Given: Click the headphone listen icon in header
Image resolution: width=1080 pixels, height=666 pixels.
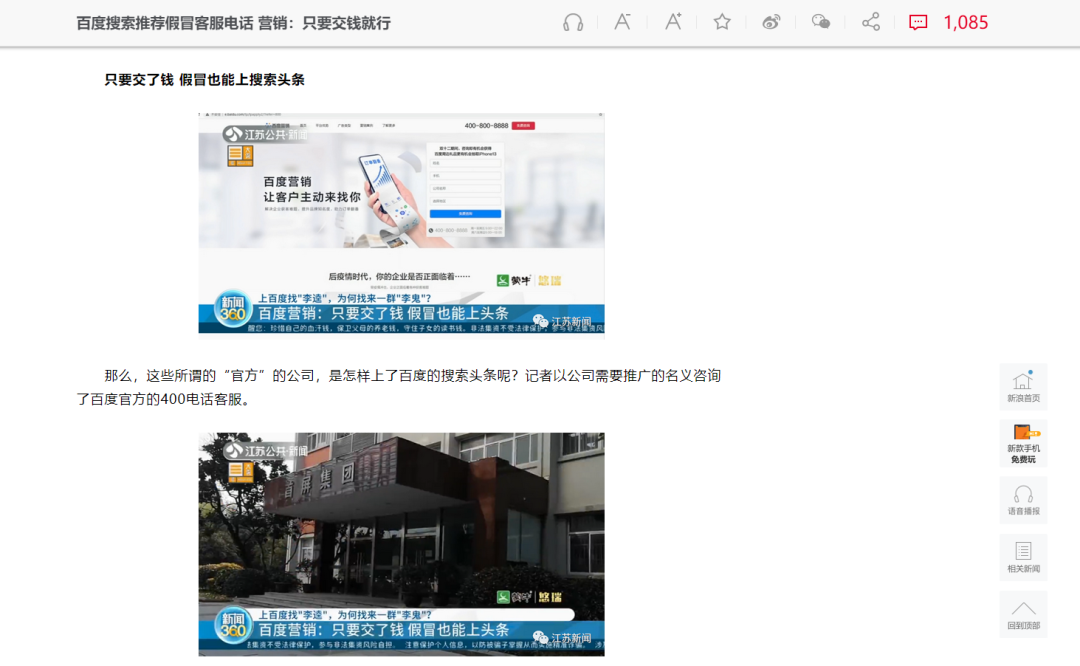Looking at the screenshot, I should click(x=572, y=23).
